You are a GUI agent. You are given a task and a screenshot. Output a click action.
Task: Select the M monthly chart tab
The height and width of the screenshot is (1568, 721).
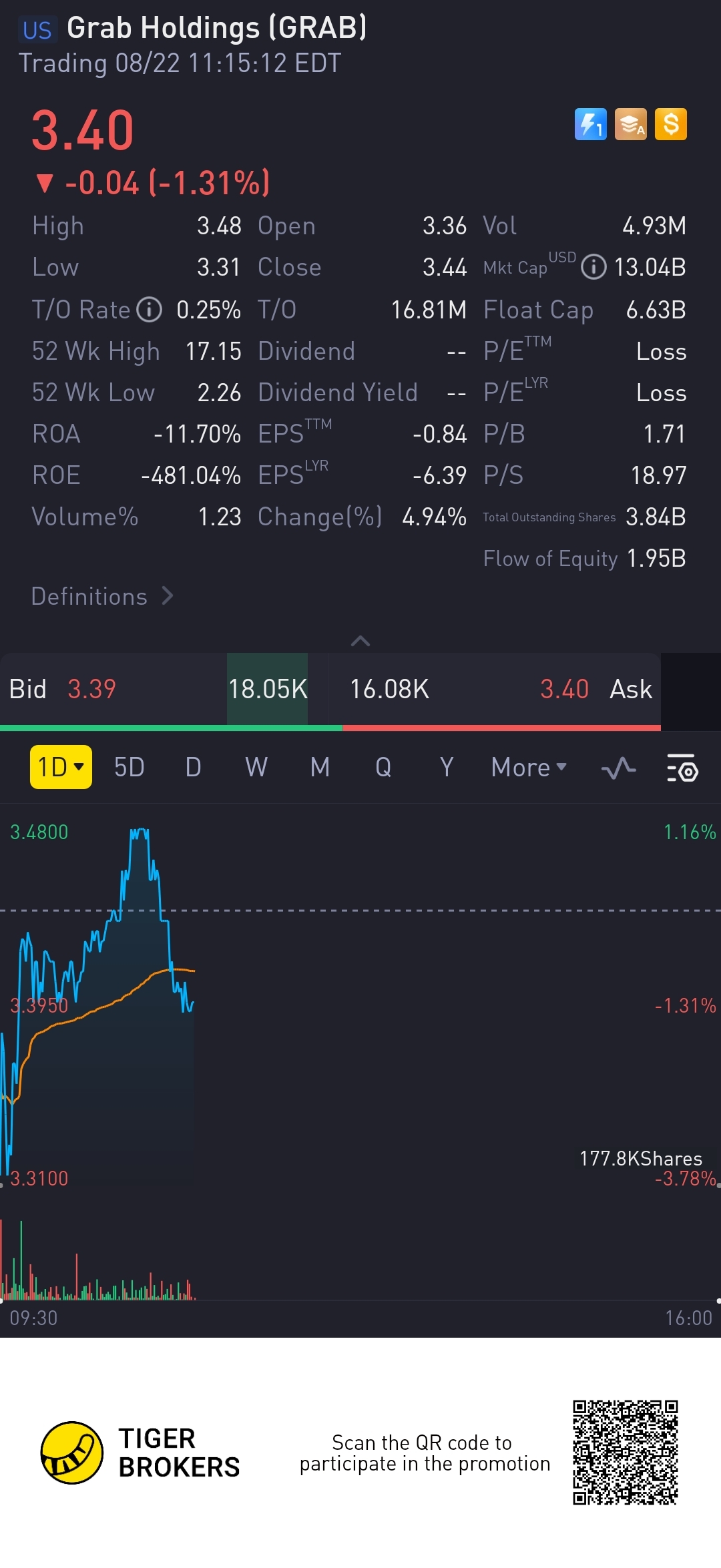320,768
